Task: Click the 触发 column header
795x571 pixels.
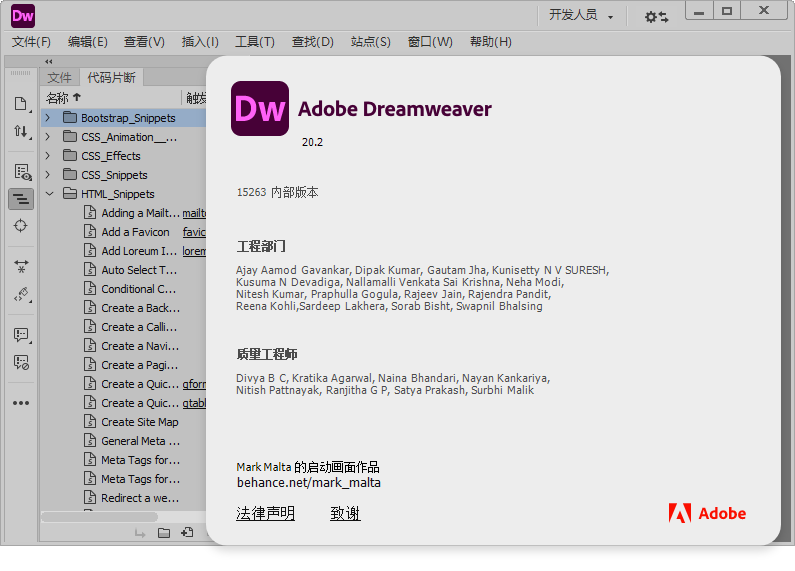Action: (195, 97)
